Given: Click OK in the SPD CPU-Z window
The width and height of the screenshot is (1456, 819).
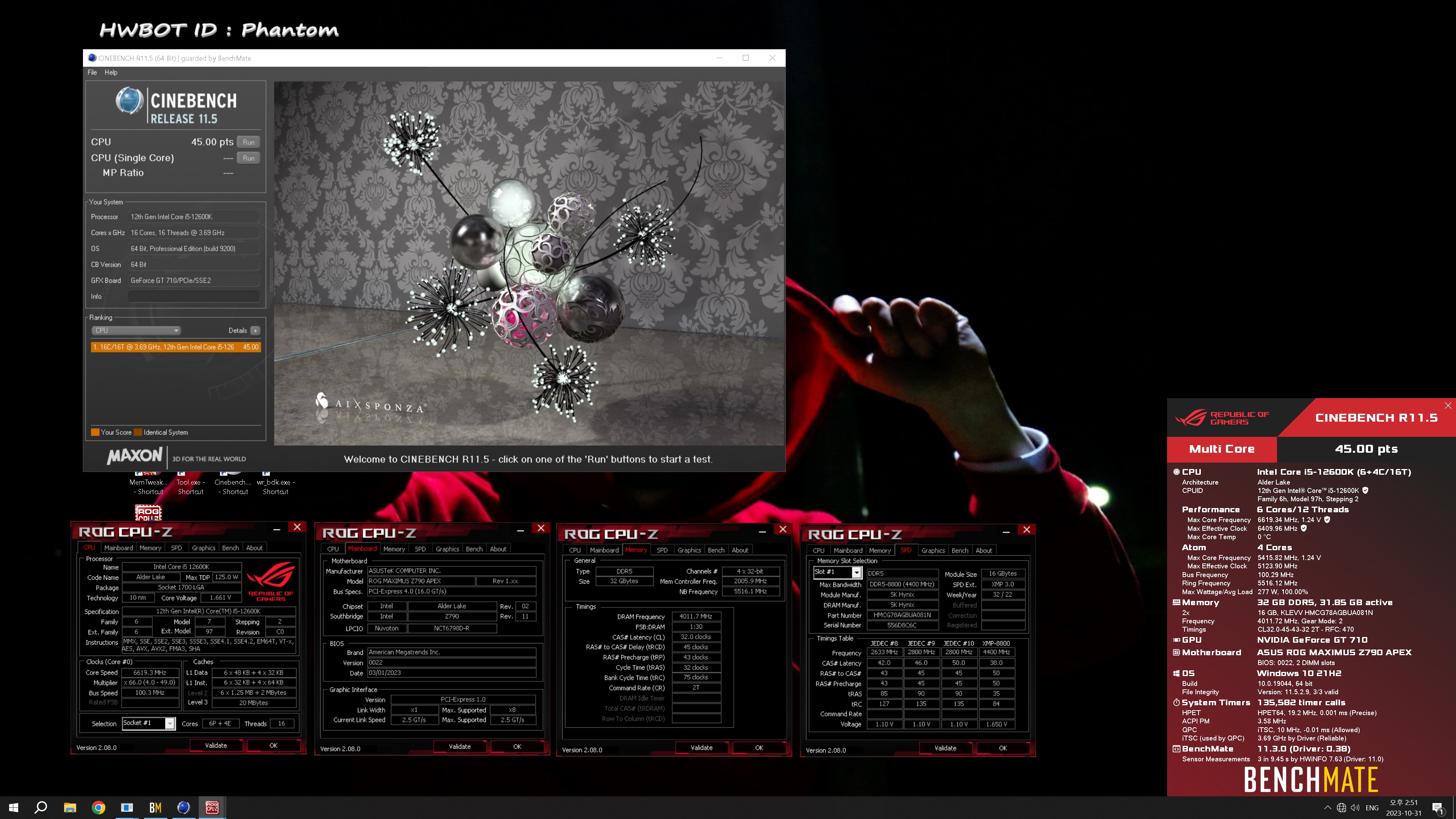Looking at the screenshot, I should click(x=1003, y=748).
